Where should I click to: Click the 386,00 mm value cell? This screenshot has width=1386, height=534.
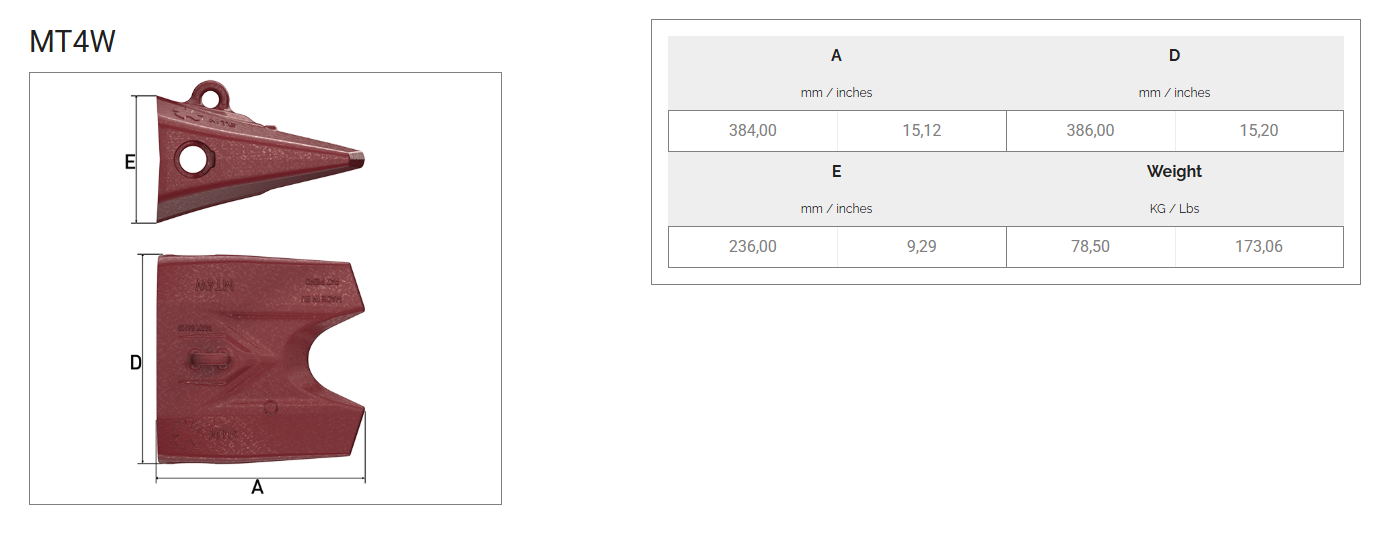(1090, 131)
